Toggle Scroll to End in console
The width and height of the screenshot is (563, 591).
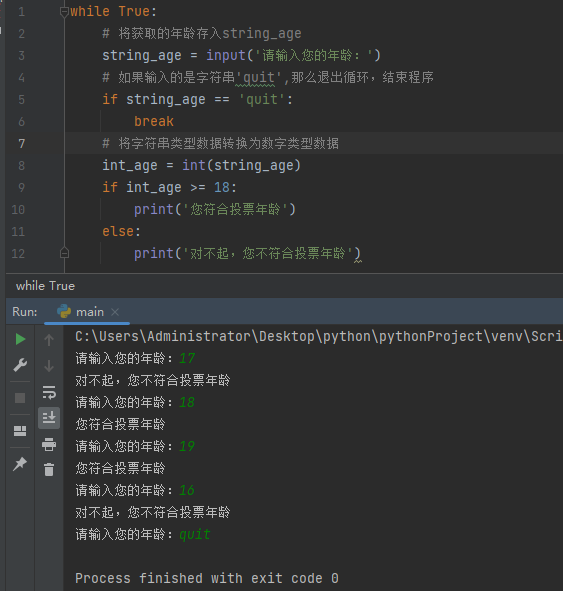click(49, 418)
